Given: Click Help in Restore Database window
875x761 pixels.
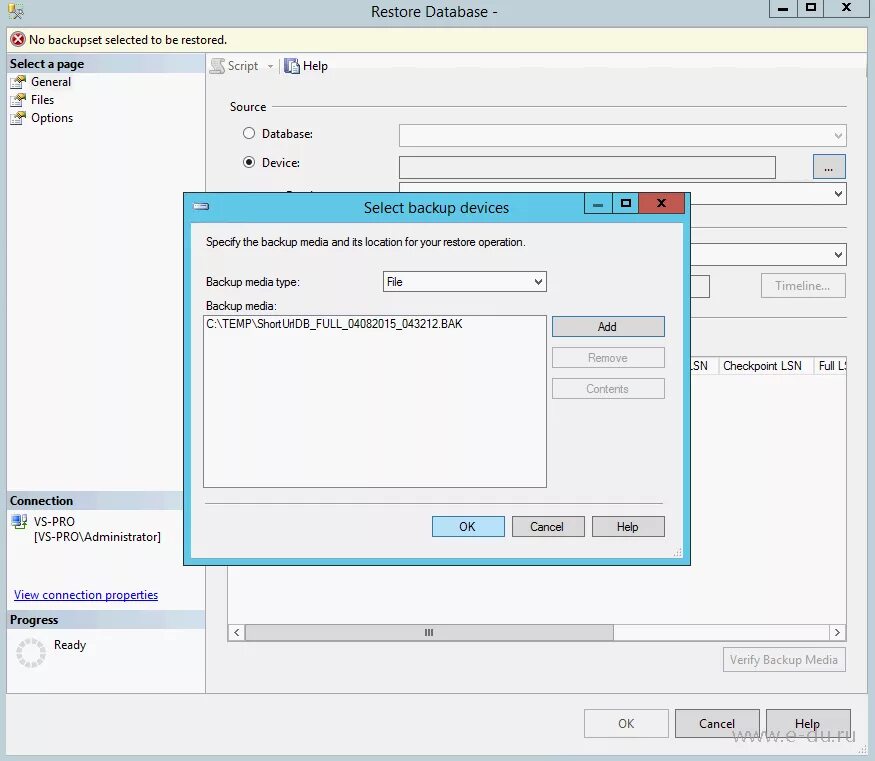Looking at the screenshot, I should pyautogui.click(x=808, y=724).
